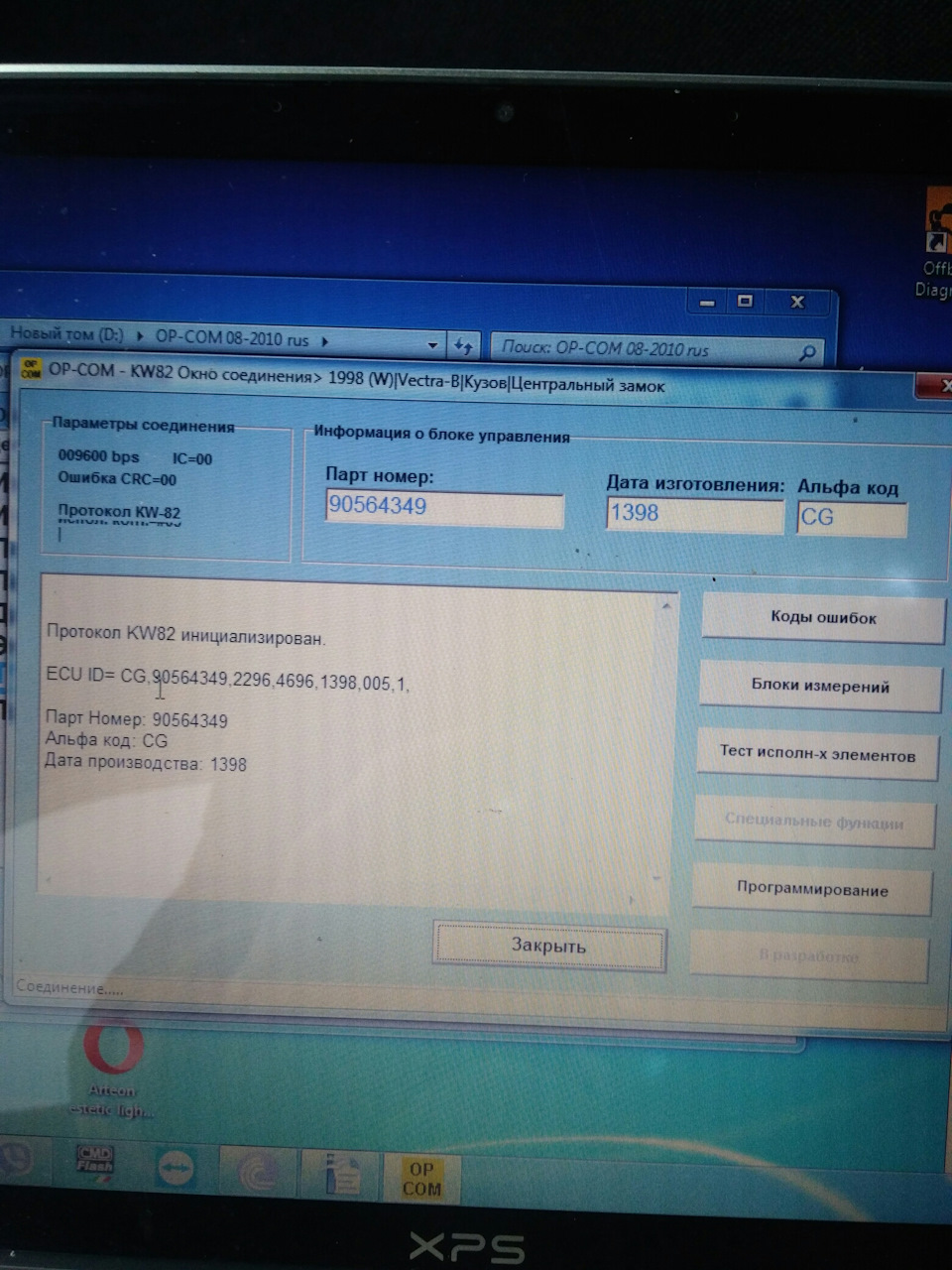Open the Программирование section
Image resolution: width=952 pixels, height=1270 pixels.
coord(812,889)
